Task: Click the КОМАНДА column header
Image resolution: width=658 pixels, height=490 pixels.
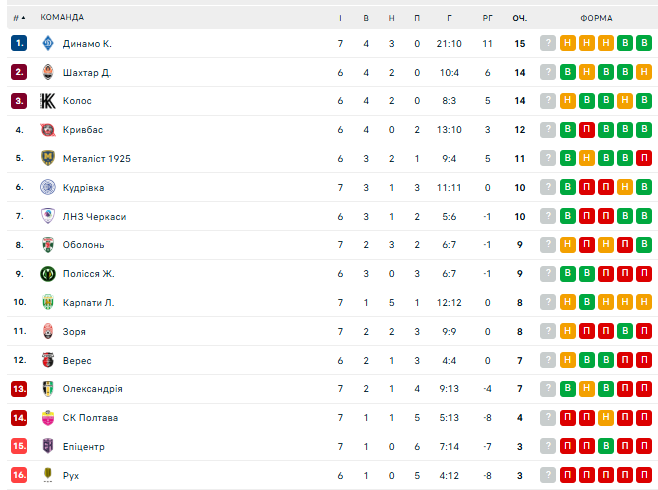Action: coord(62,17)
